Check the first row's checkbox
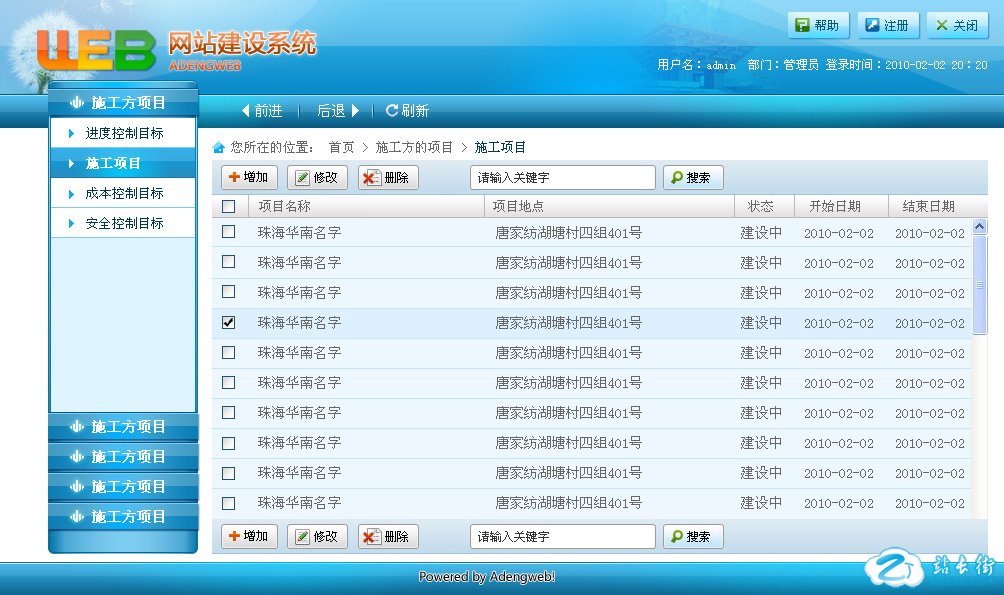This screenshot has width=1004, height=595. click(x=229, y=232)
